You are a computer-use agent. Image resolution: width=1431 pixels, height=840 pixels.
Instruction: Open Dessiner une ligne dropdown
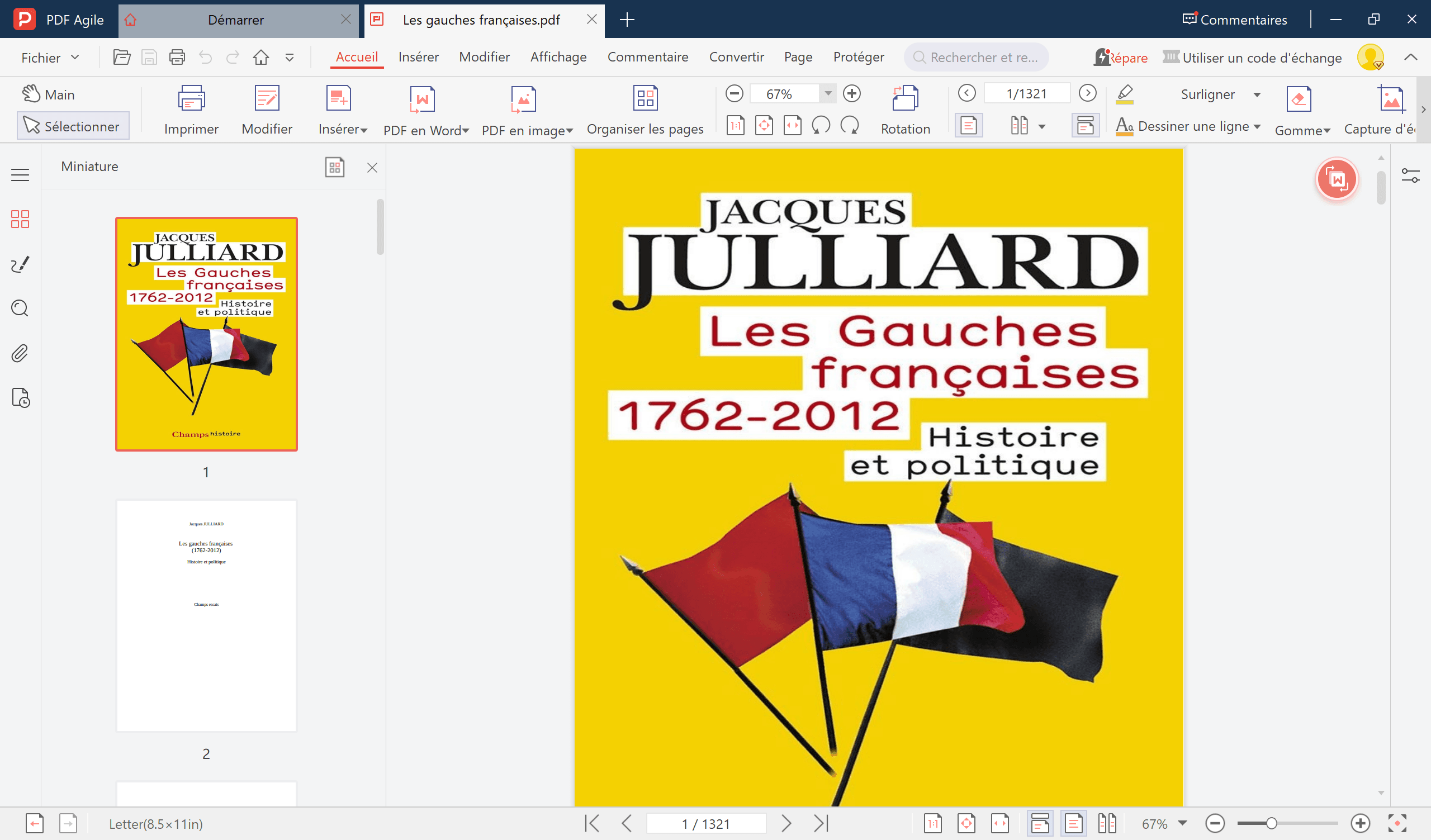click(1257, 126)
